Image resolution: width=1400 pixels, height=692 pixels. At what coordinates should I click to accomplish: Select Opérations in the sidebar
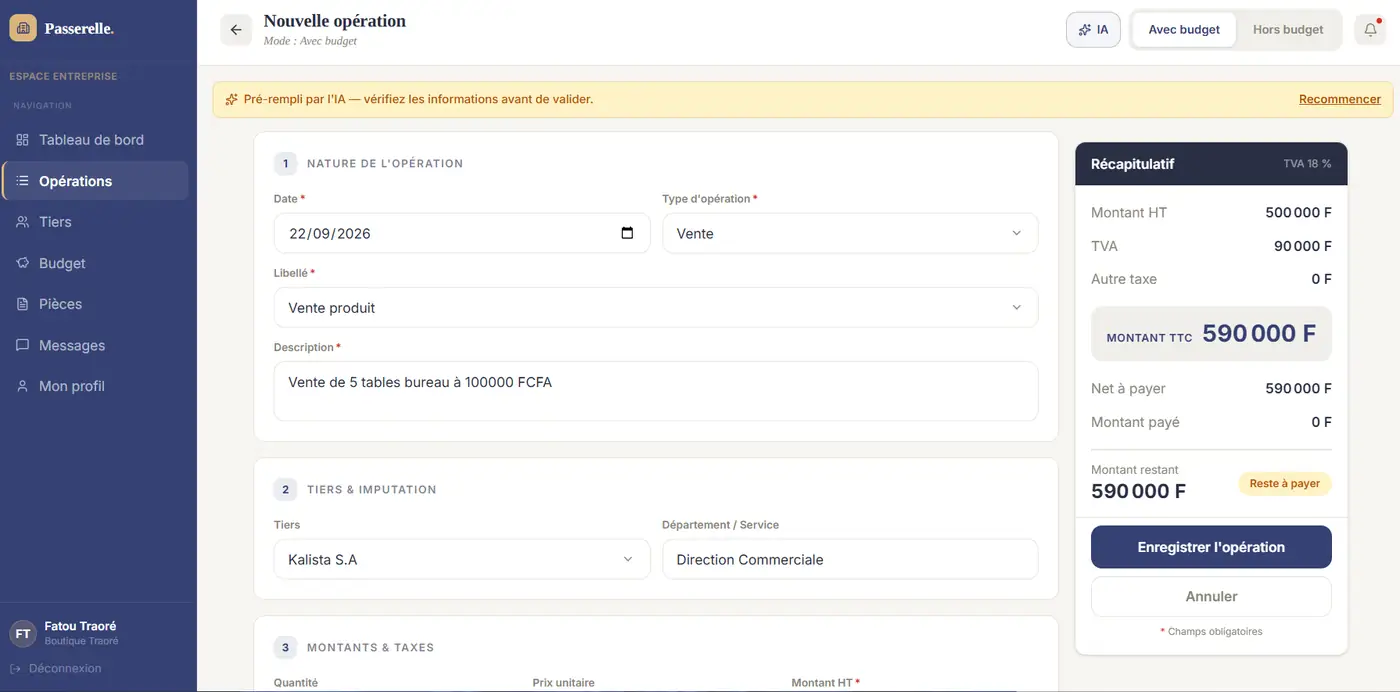95,181
